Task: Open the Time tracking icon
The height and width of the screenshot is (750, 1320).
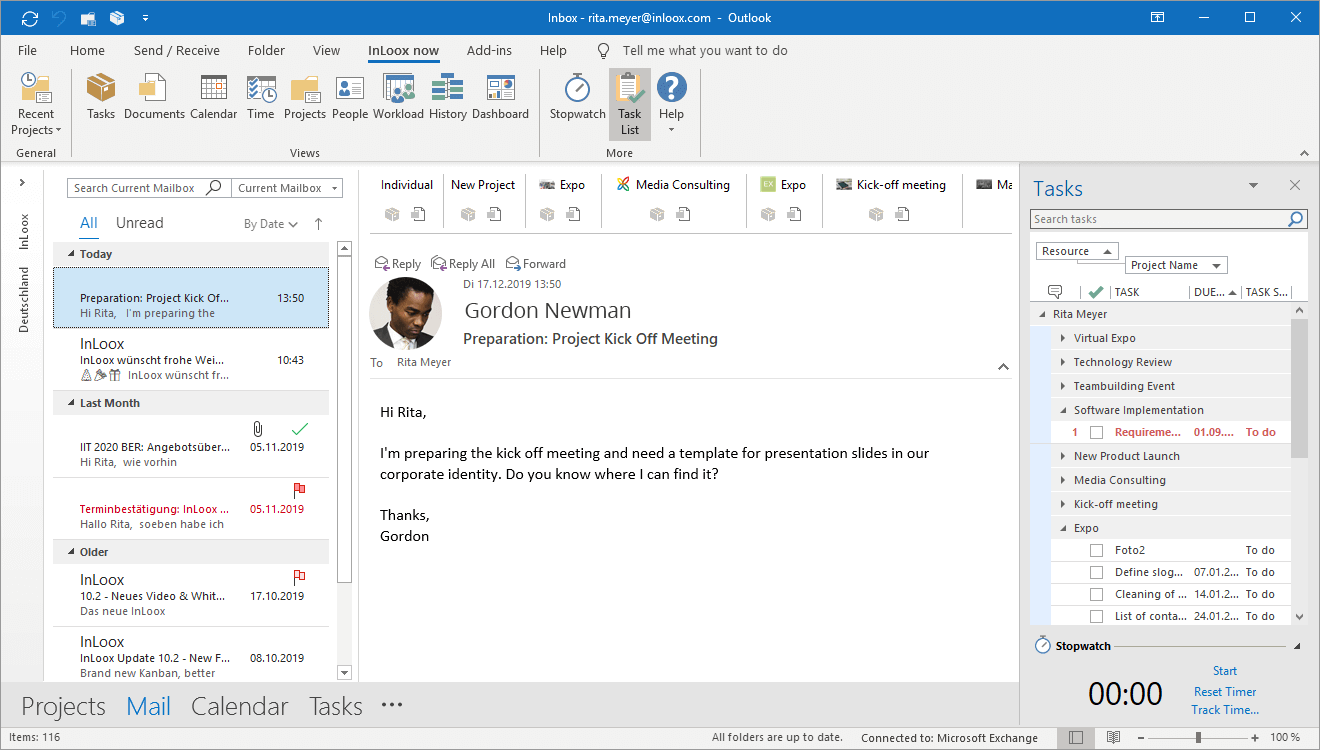Action: coord(260,98)
